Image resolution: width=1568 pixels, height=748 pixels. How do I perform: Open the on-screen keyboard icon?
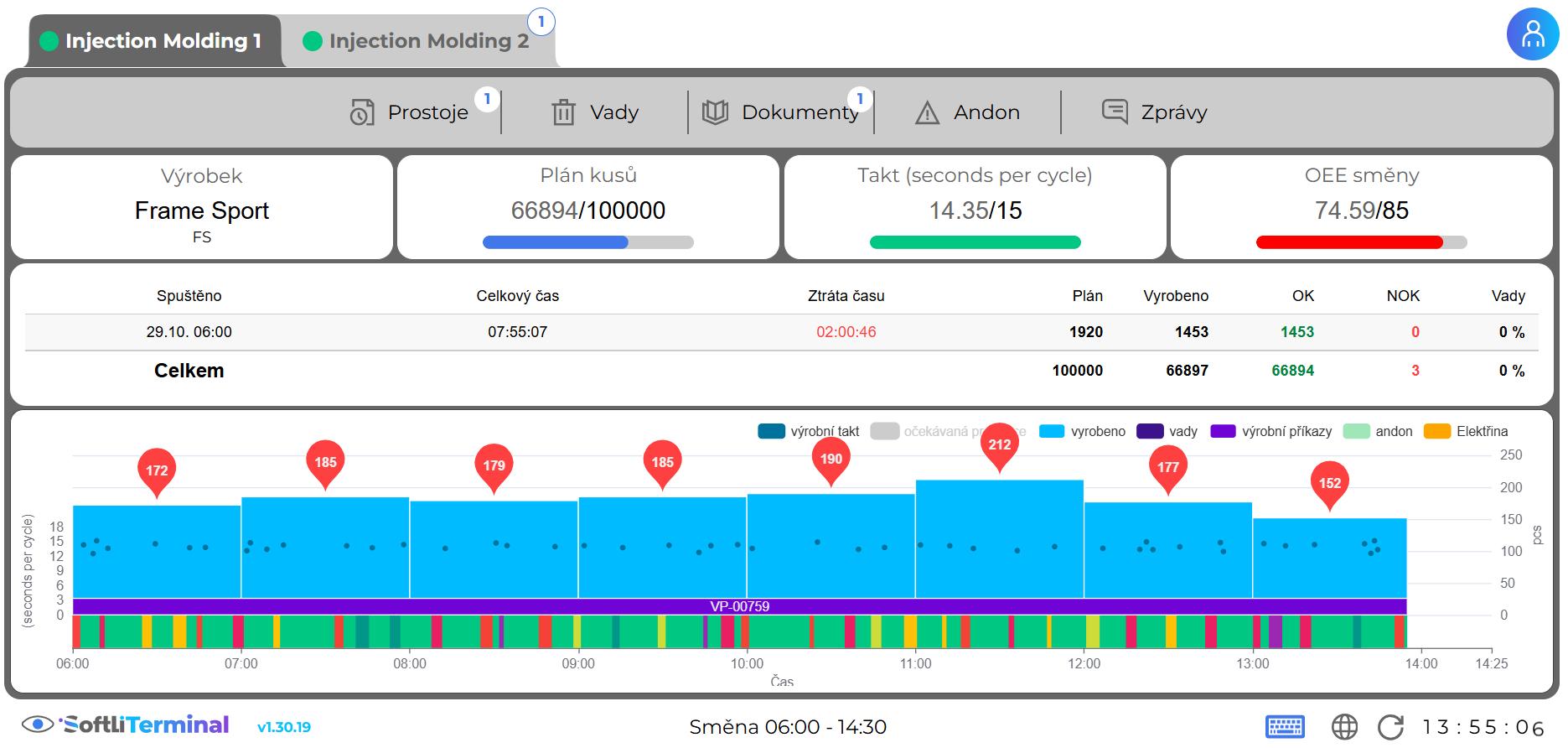pos(1284,726)
